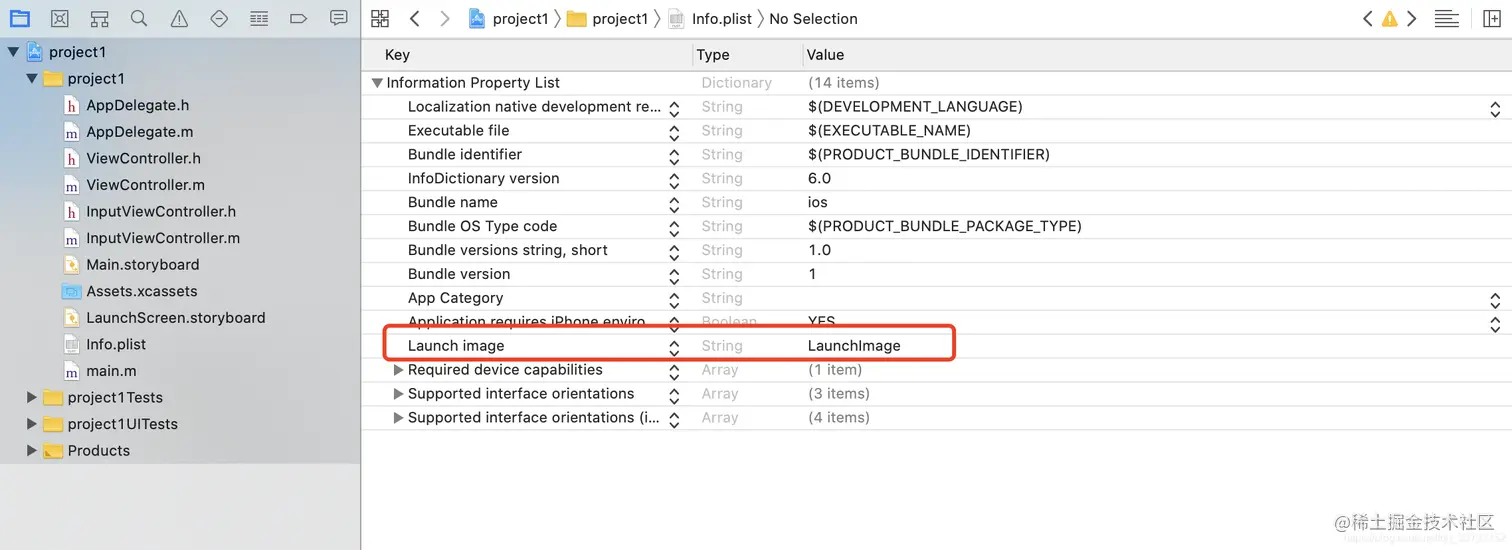Open the Breakpoint navigator

pos(298,19)
